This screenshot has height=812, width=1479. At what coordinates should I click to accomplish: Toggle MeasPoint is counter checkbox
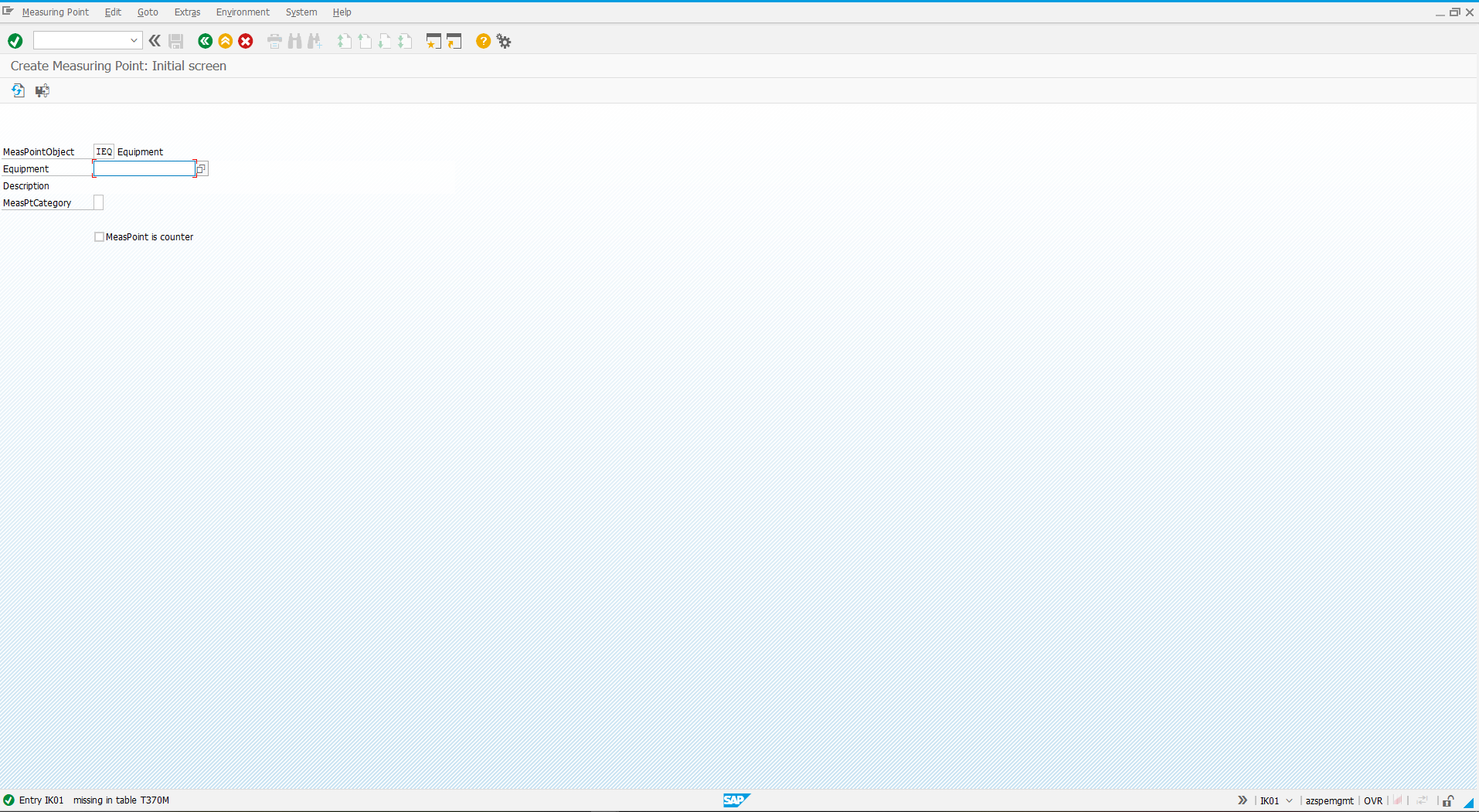[x=99, y=237]
